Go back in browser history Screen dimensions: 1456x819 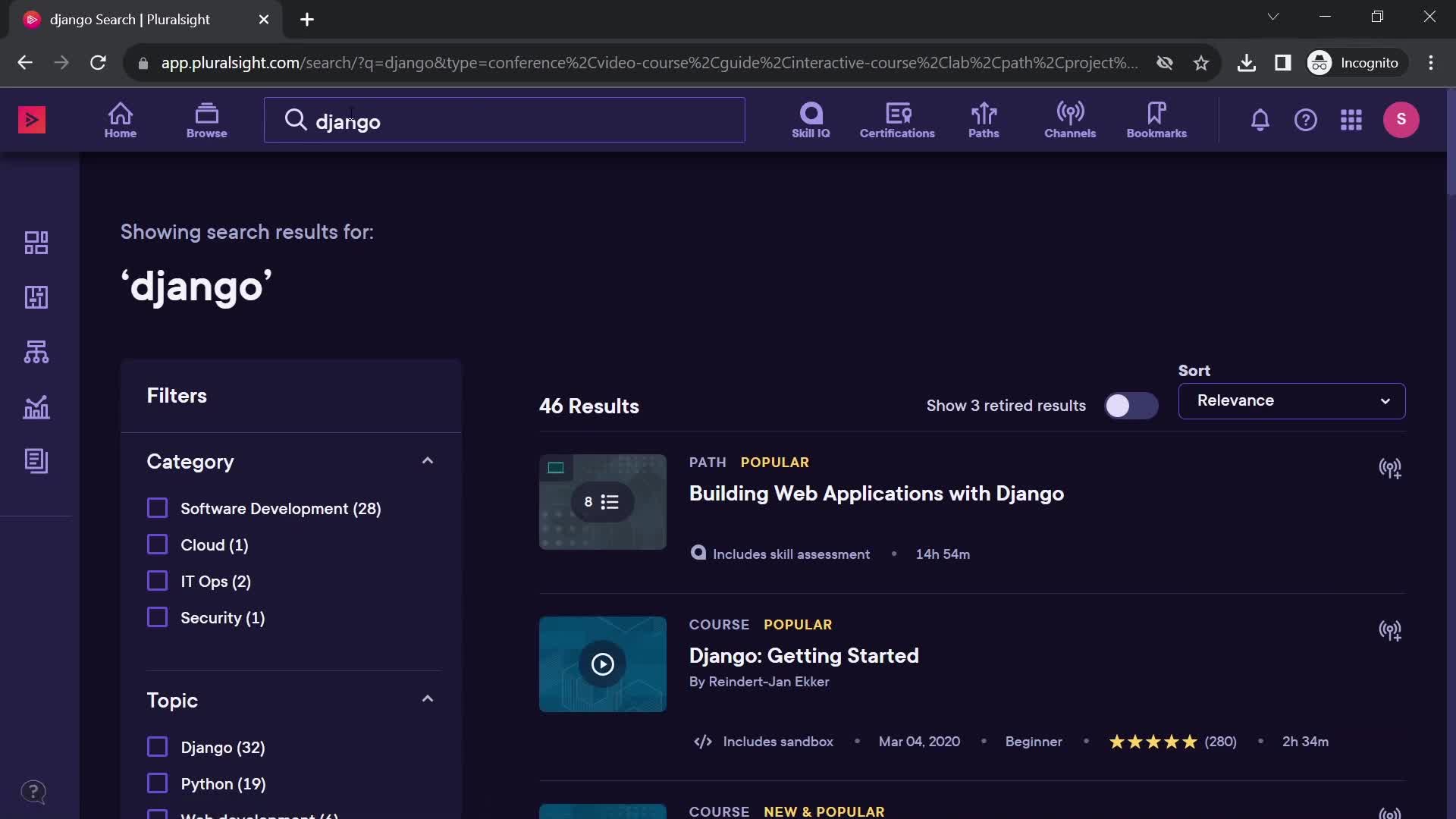click(x=25, y=63)
